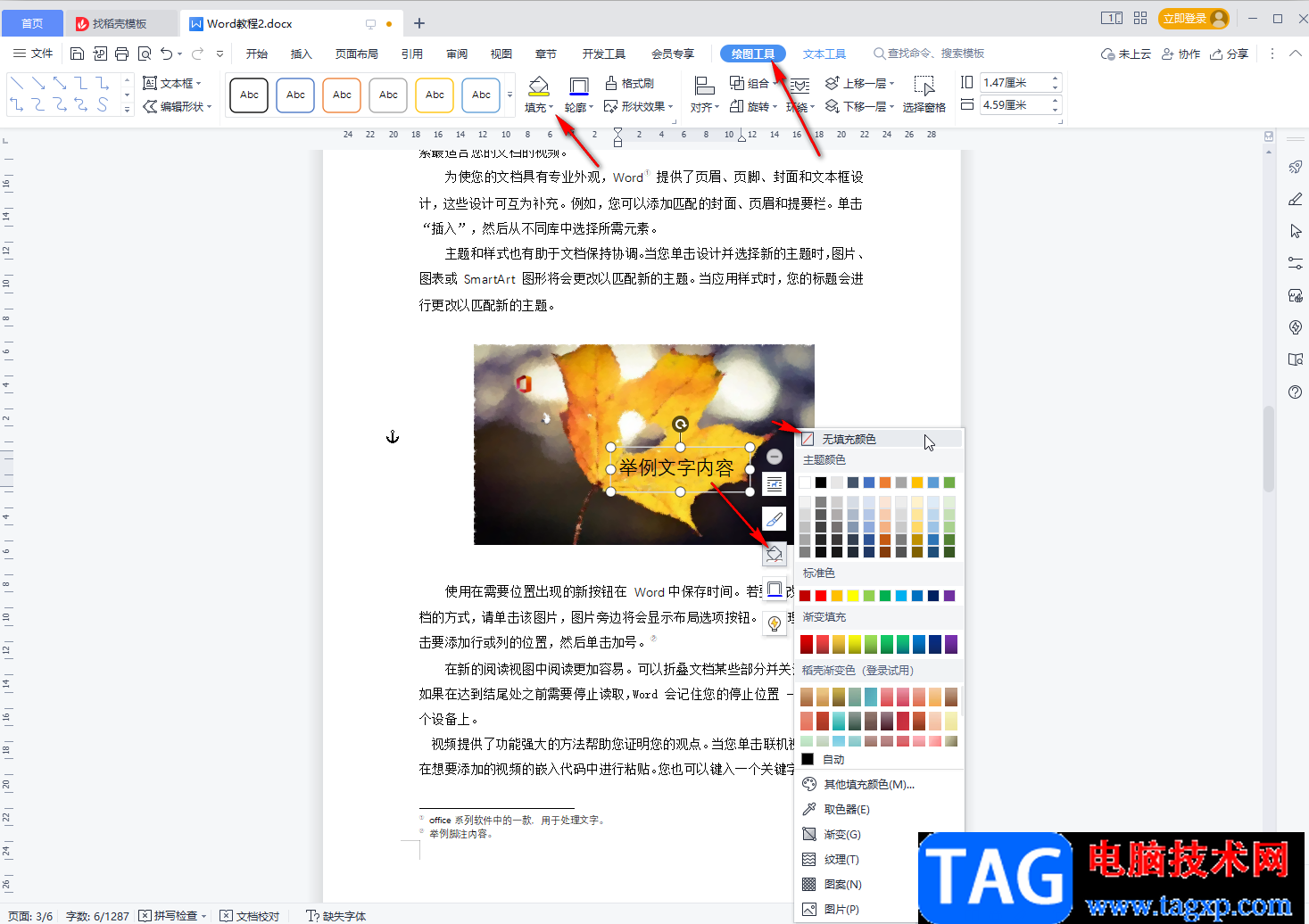
Task: Apply the orange-bordered Abc shape style
Action: 342,95
